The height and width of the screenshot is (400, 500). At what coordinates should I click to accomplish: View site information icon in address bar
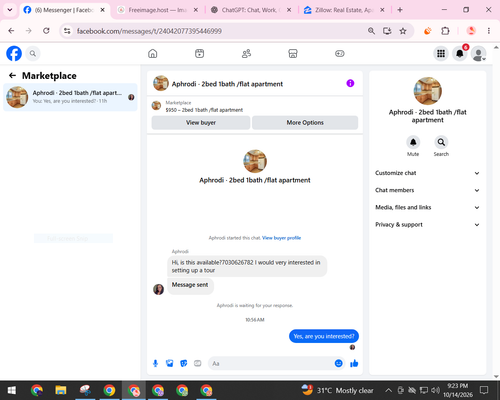67,31
